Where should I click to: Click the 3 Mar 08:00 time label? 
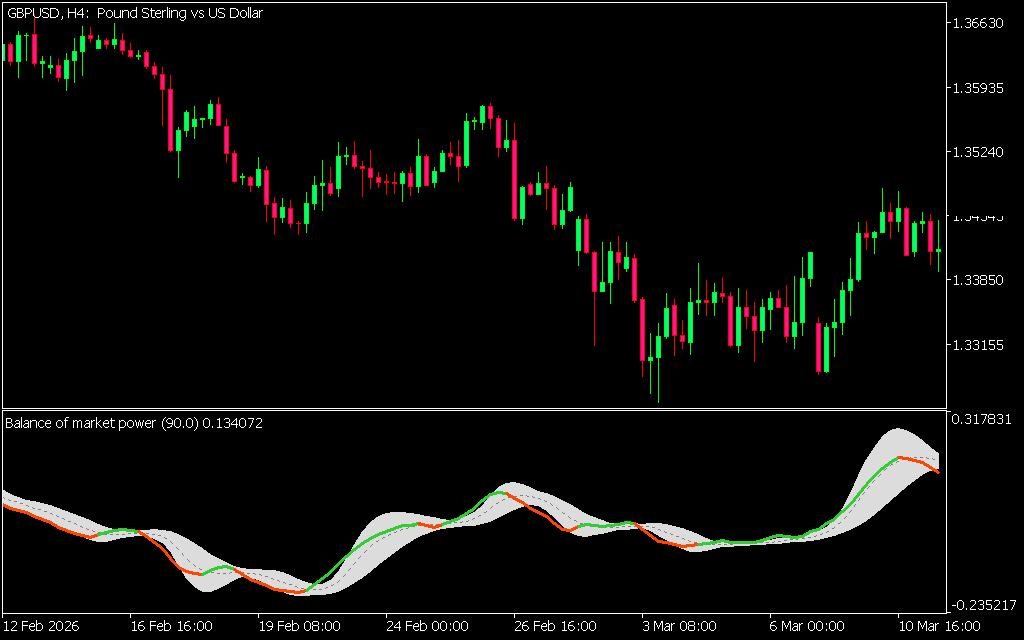point(678,626)
